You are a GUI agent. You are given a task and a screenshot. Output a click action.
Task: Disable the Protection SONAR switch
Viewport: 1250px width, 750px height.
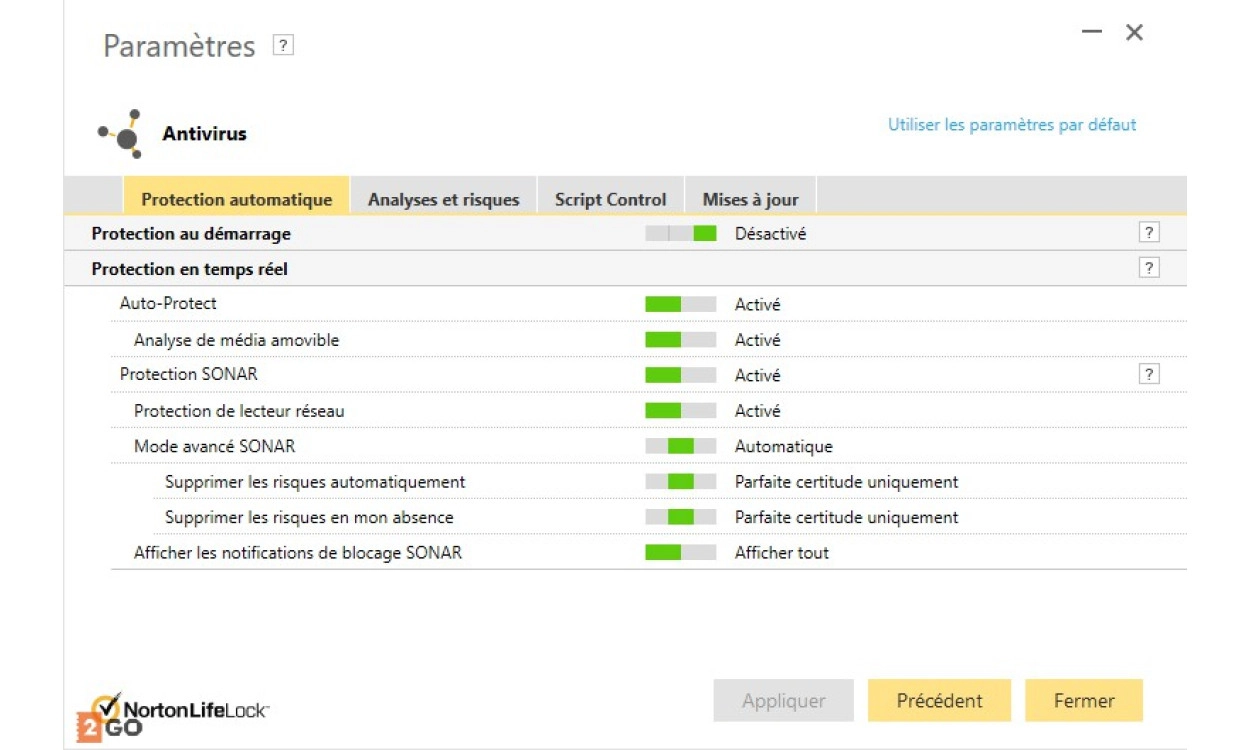(680, 375)
